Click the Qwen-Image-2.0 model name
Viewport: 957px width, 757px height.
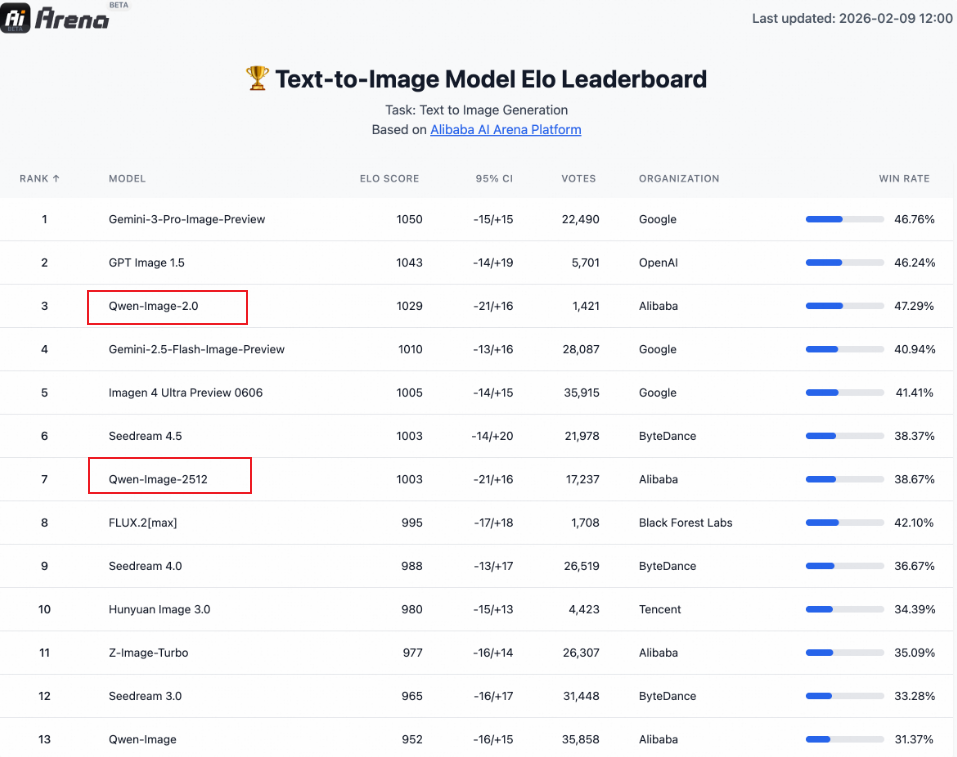(x=154, y=306)
